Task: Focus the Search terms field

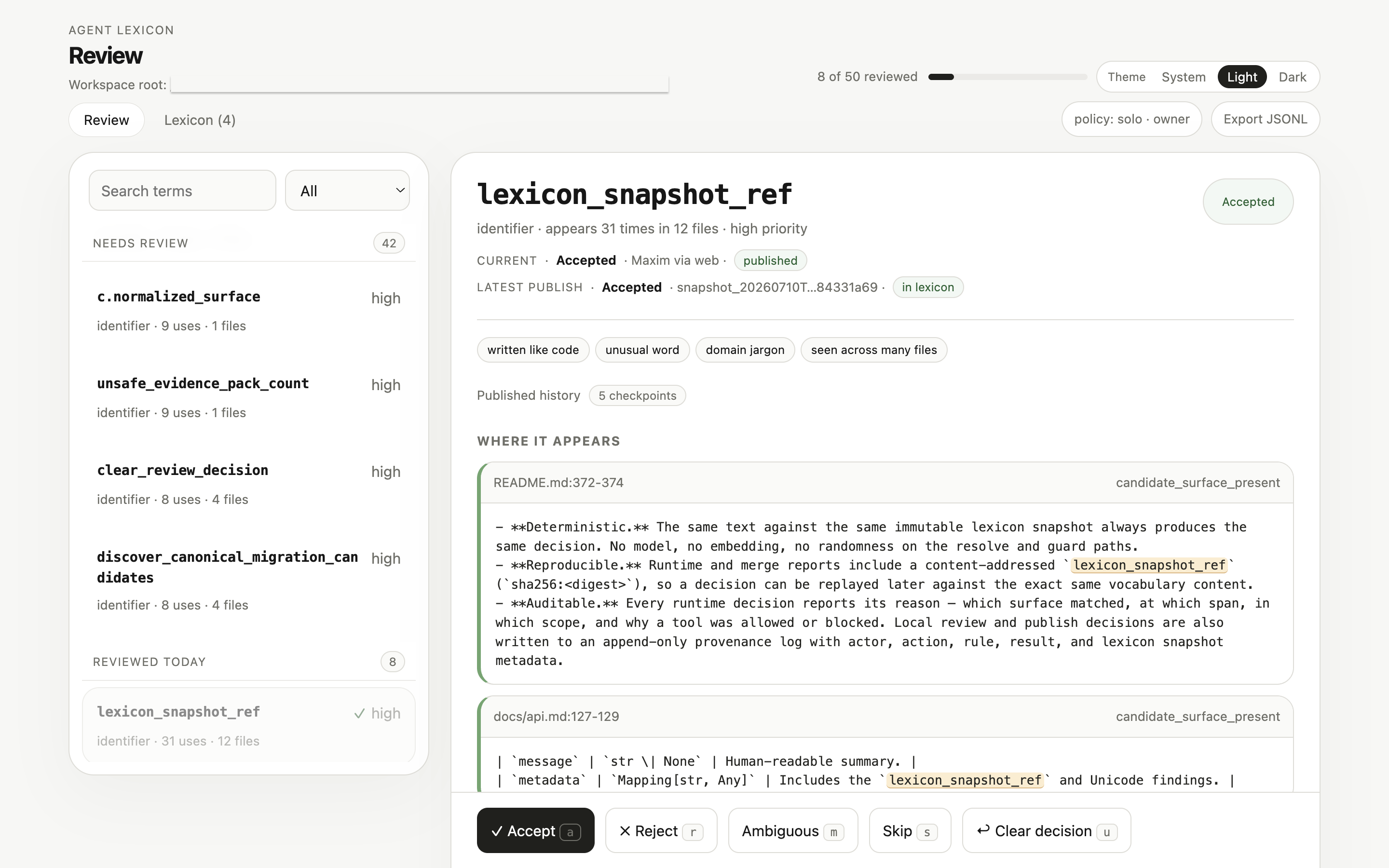Action: [x=182, y=190]
